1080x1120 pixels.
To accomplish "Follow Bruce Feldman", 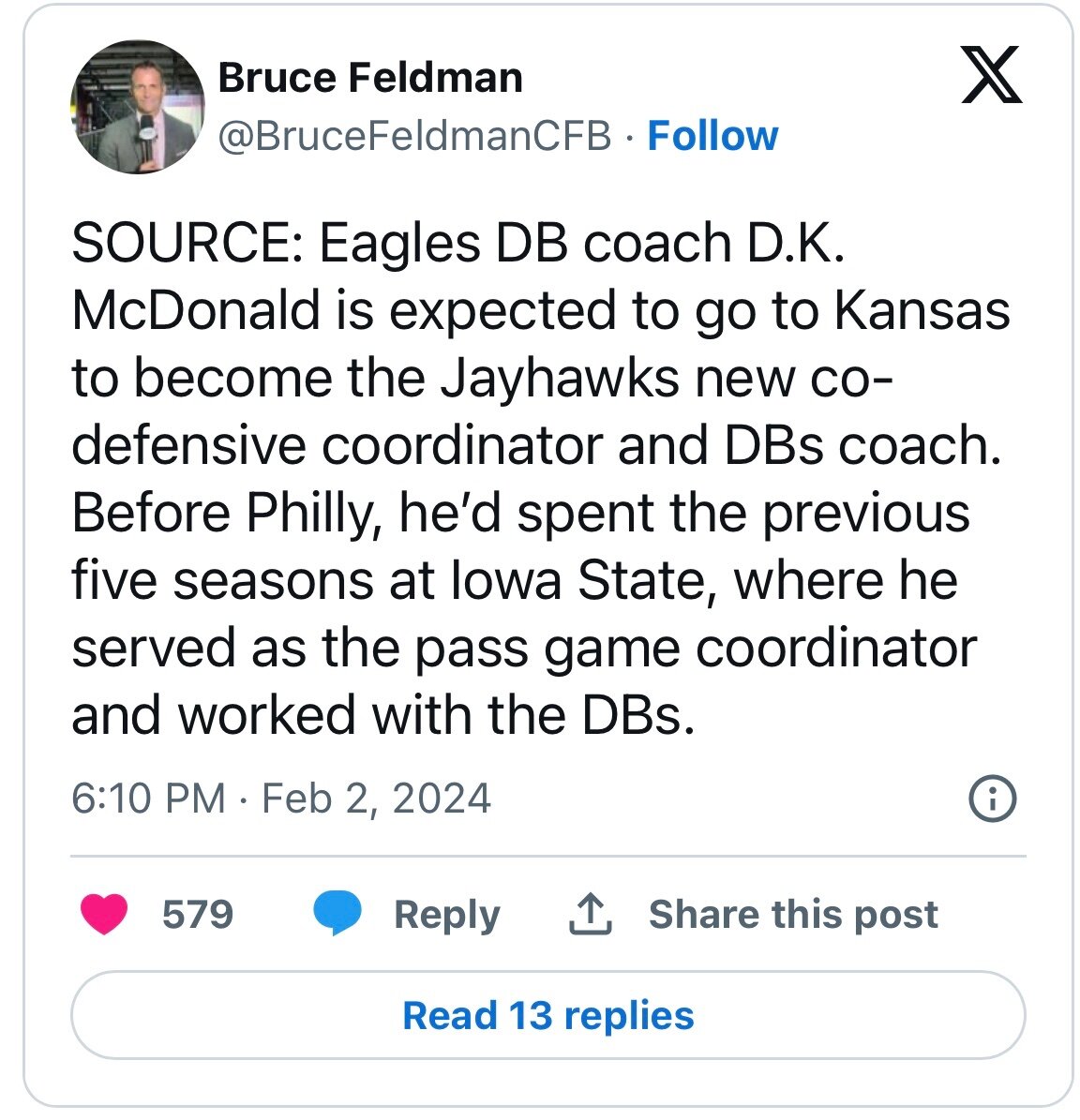I will [712, 136].
